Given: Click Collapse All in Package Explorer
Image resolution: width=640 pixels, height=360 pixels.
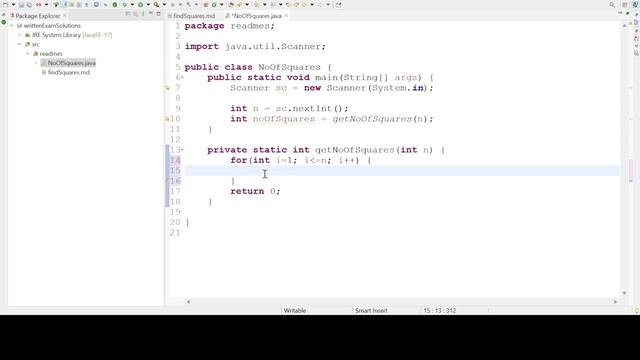Looking at the screenshot, I should click(x=128, y=14).
